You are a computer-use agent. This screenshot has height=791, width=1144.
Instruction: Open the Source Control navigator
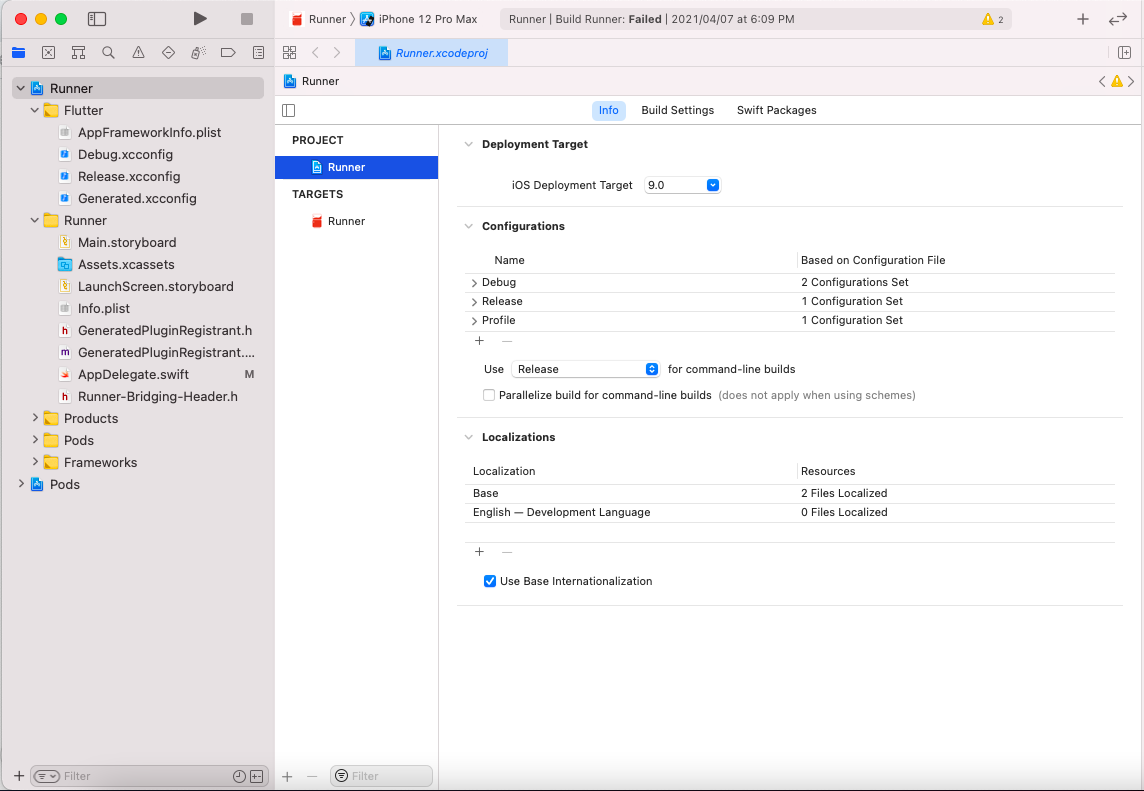point(48,53)
